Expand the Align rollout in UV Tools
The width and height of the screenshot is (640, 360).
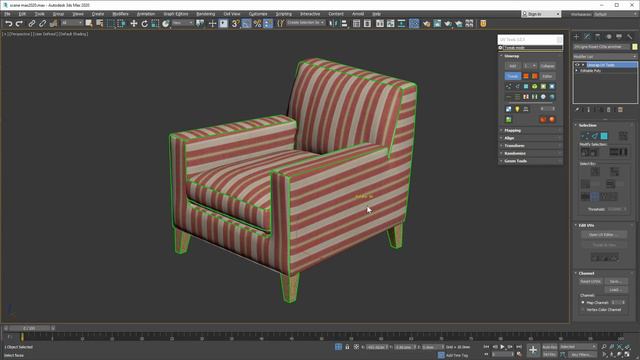[x=509, y=138]
